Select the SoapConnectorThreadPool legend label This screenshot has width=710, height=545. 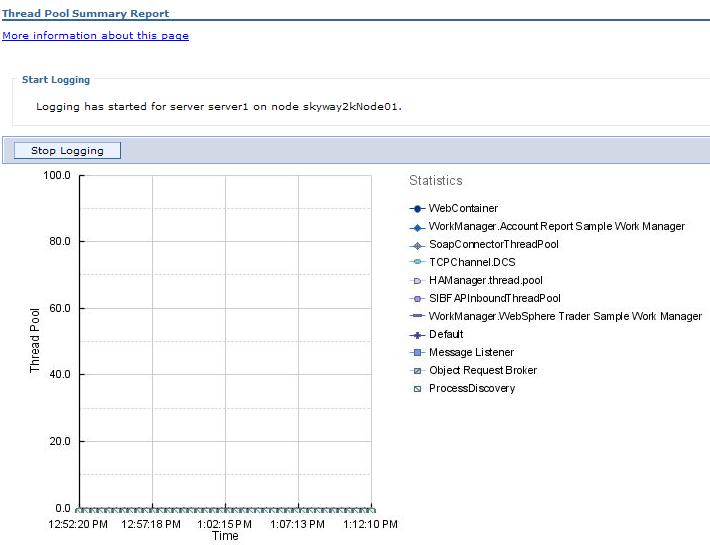tap(494, 244)
